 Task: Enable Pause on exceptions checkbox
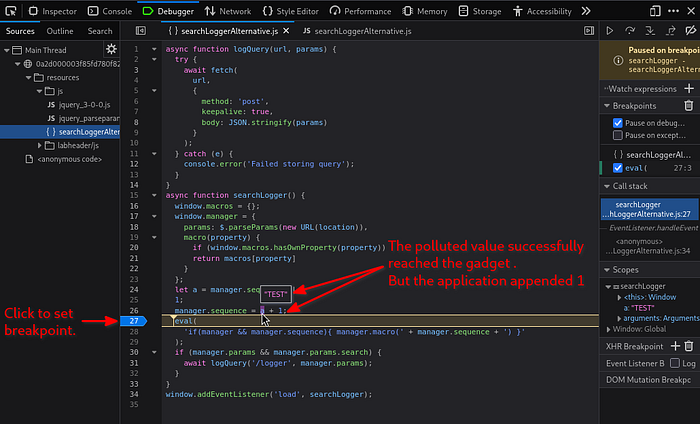point(618,135)
